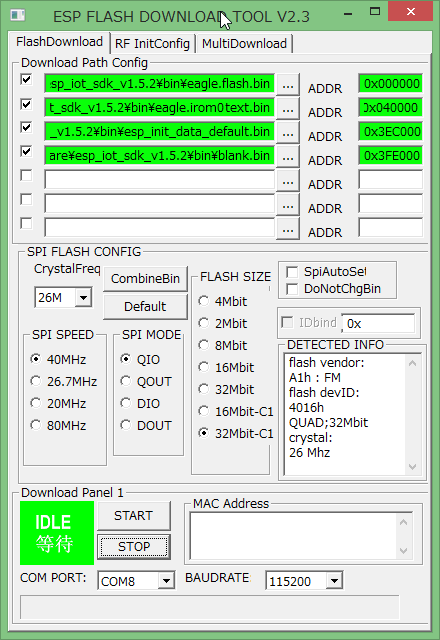Open the COM PORT dropdown list

166,580
